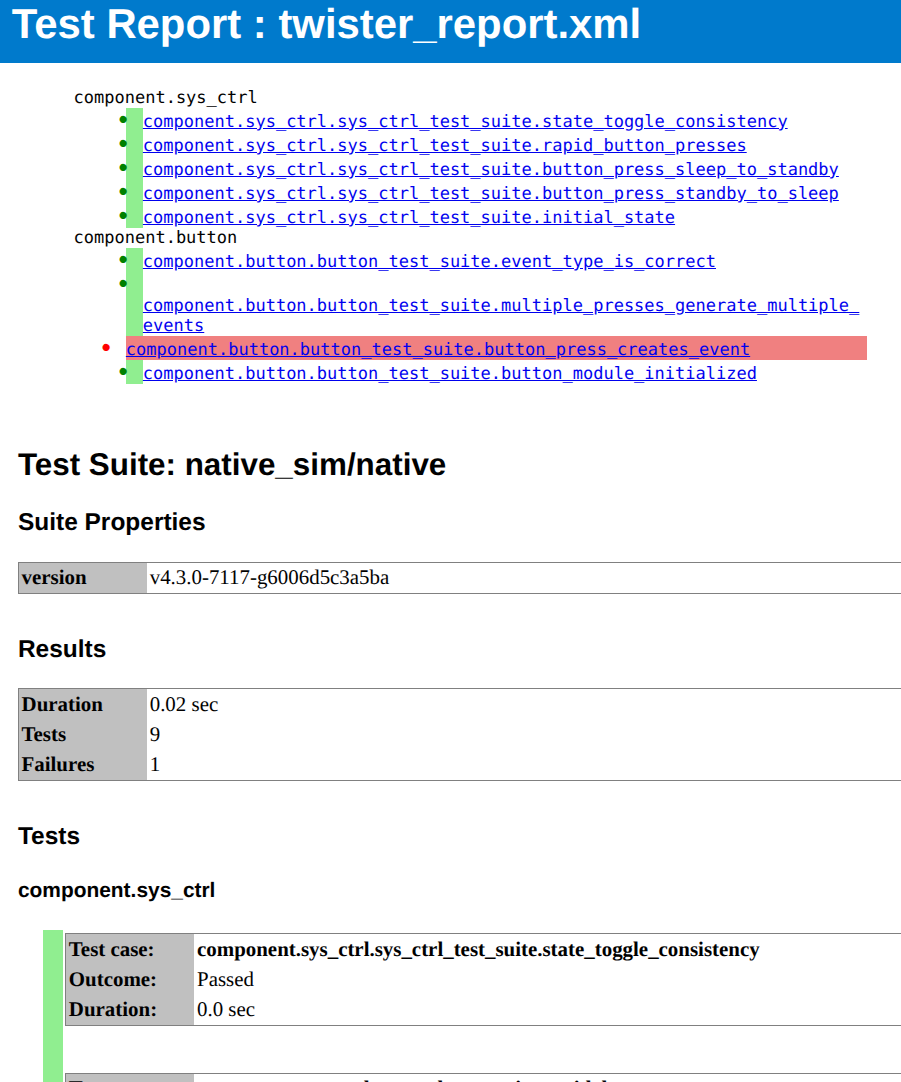The image size is (901, 1082).
Task: Open the button_module_initialized test link
Action: (x=449, y=373)
